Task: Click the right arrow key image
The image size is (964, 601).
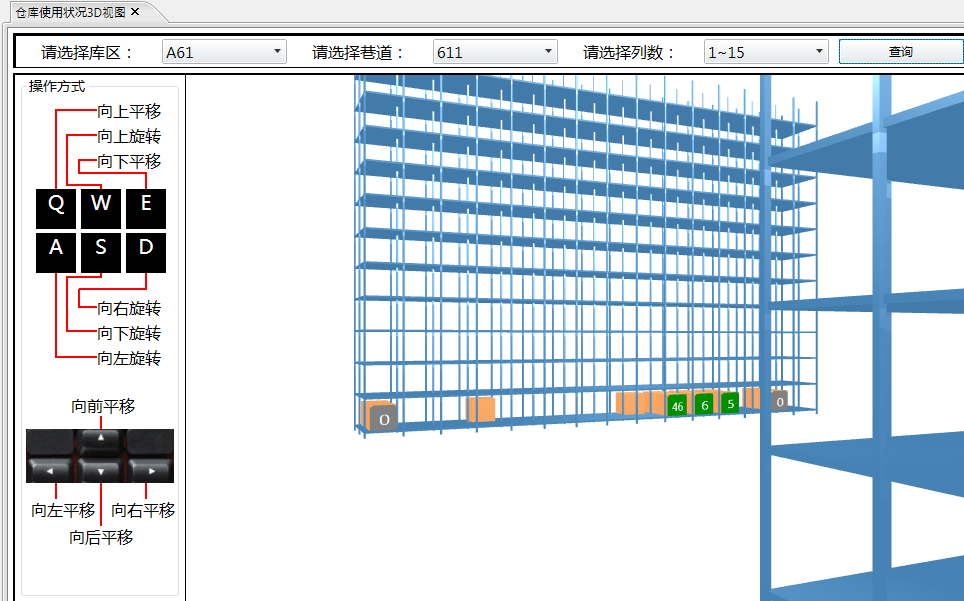Action: click(151, 470)
